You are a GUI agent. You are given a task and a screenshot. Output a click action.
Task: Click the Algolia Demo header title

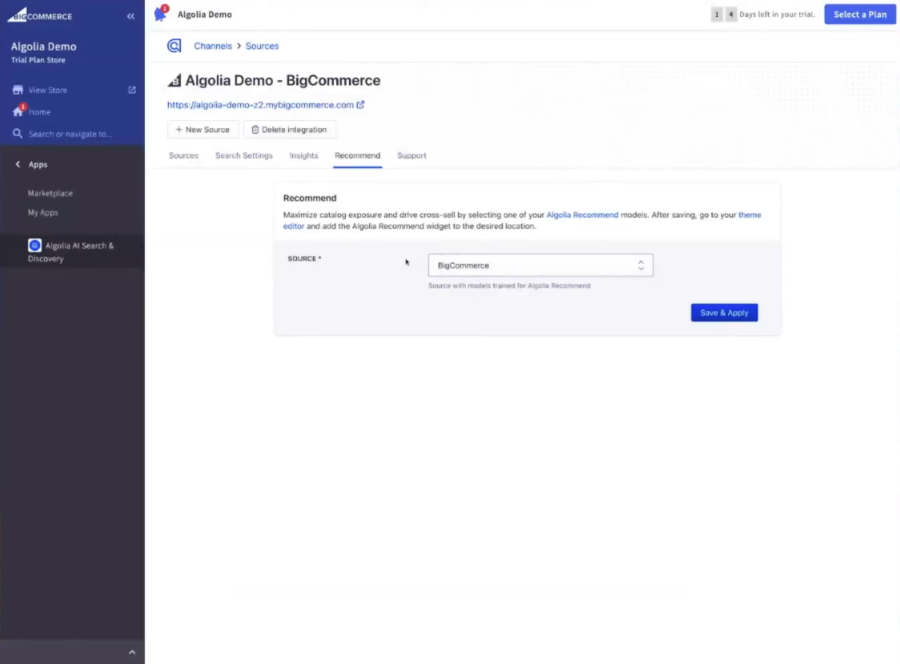(205, 14)
